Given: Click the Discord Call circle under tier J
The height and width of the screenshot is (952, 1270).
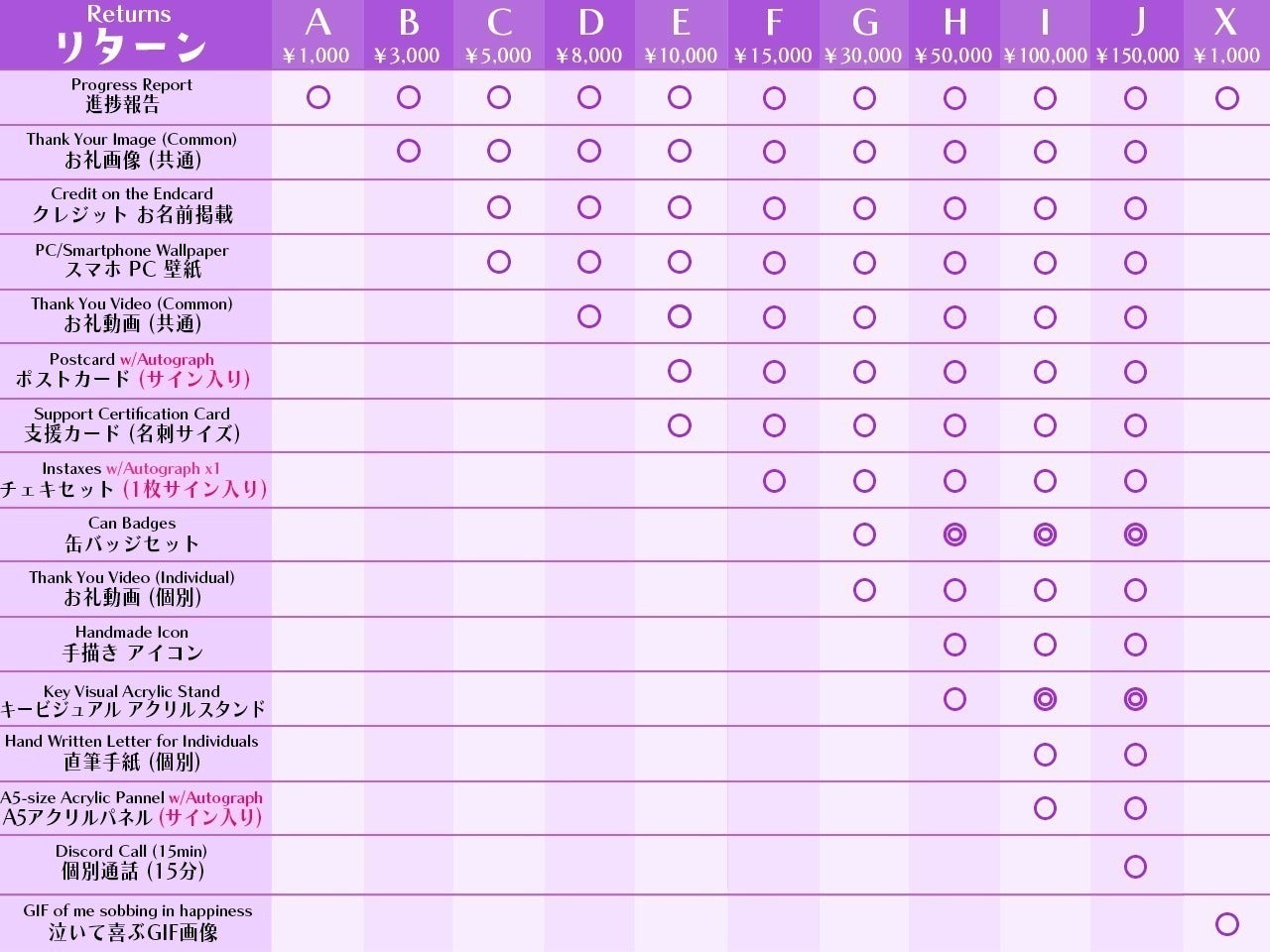Looking at the screenshot, I should 1135,867.
